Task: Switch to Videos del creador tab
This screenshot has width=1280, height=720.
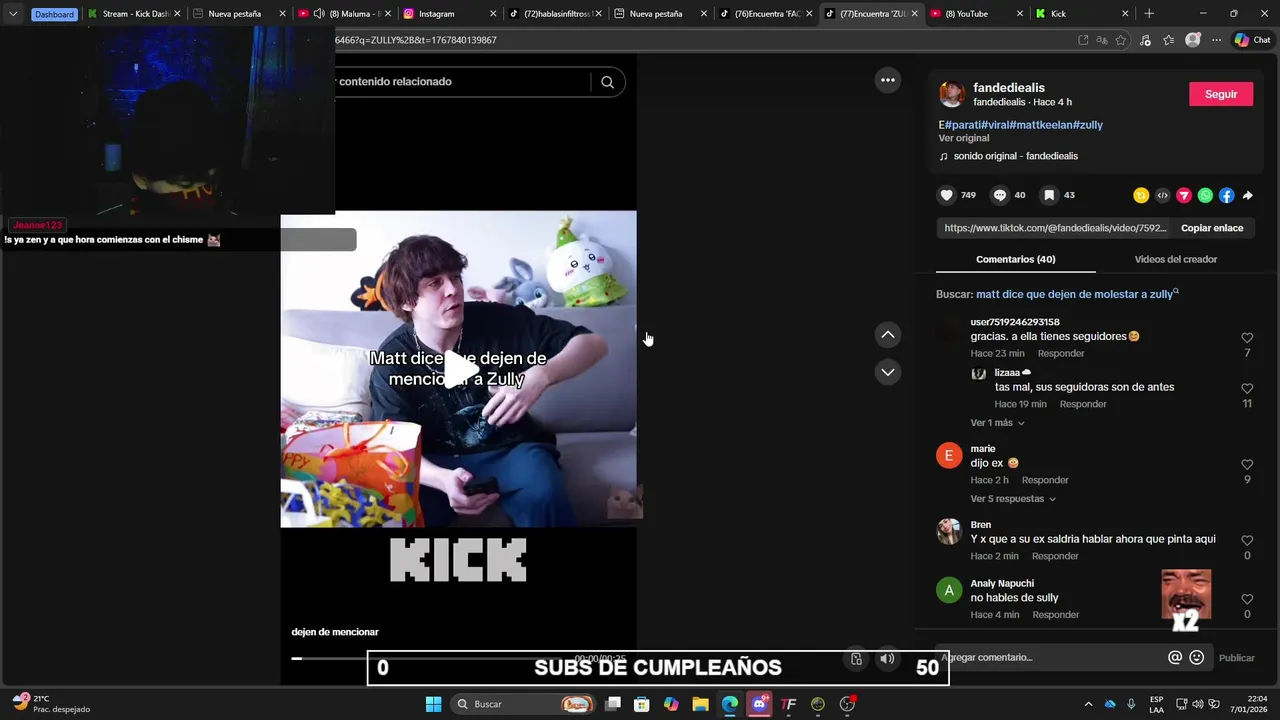Action: click(x=1175, y=259)
